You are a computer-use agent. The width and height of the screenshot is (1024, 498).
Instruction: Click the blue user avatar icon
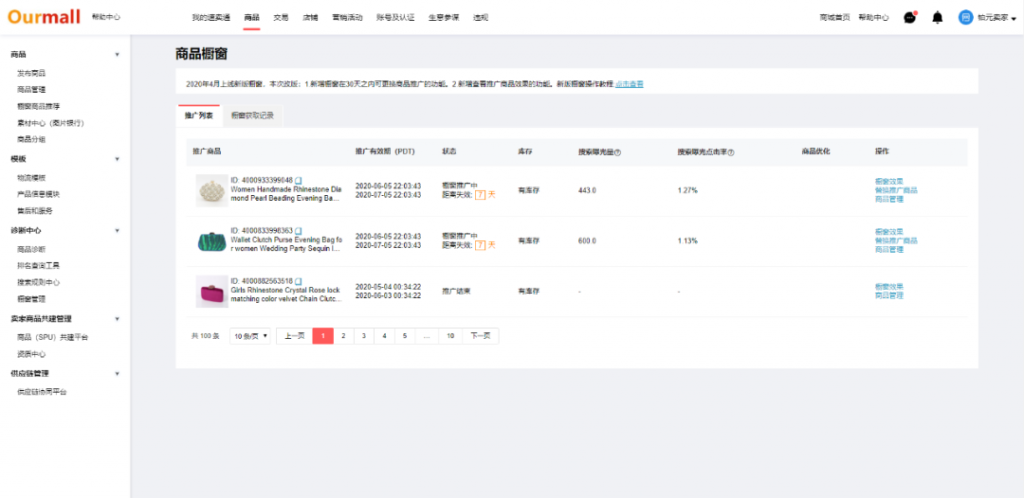pyautogui.click(x=965, y=17)
